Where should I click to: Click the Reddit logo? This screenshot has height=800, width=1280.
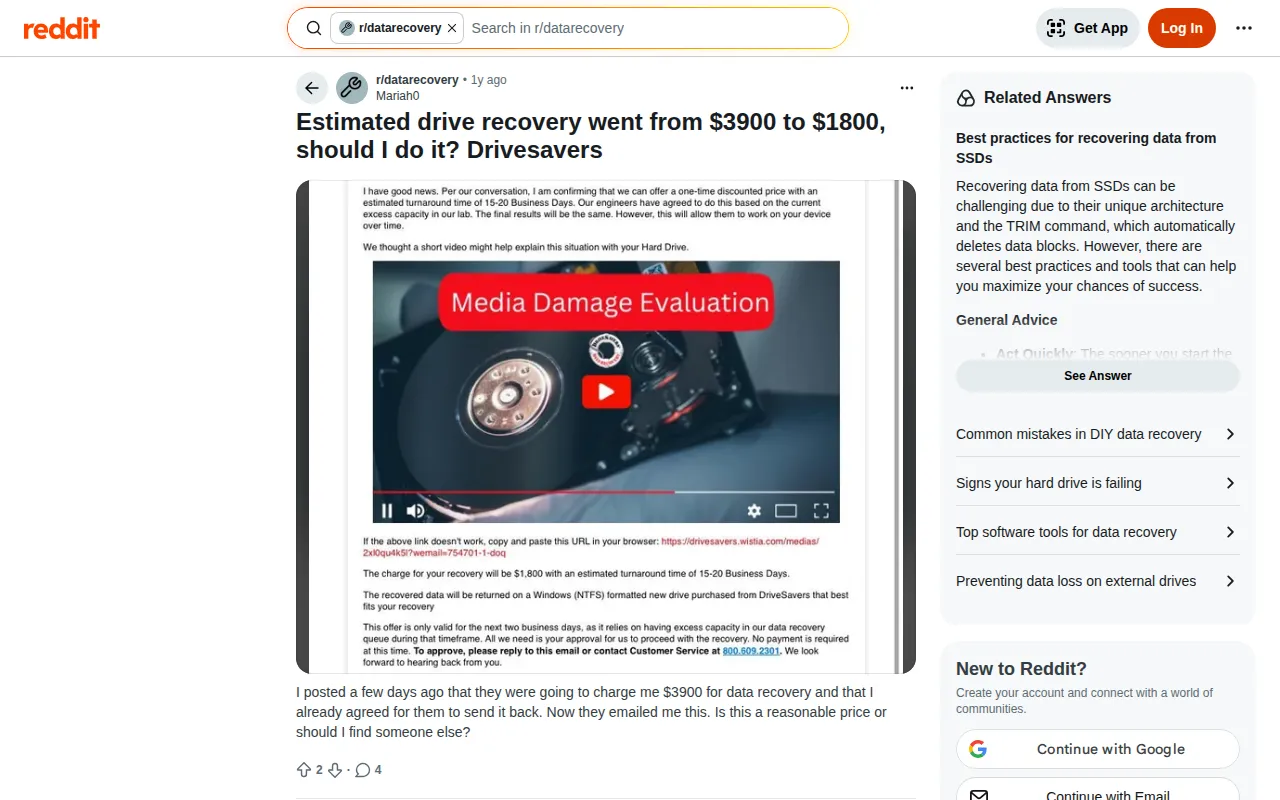[x=62, y=28]
